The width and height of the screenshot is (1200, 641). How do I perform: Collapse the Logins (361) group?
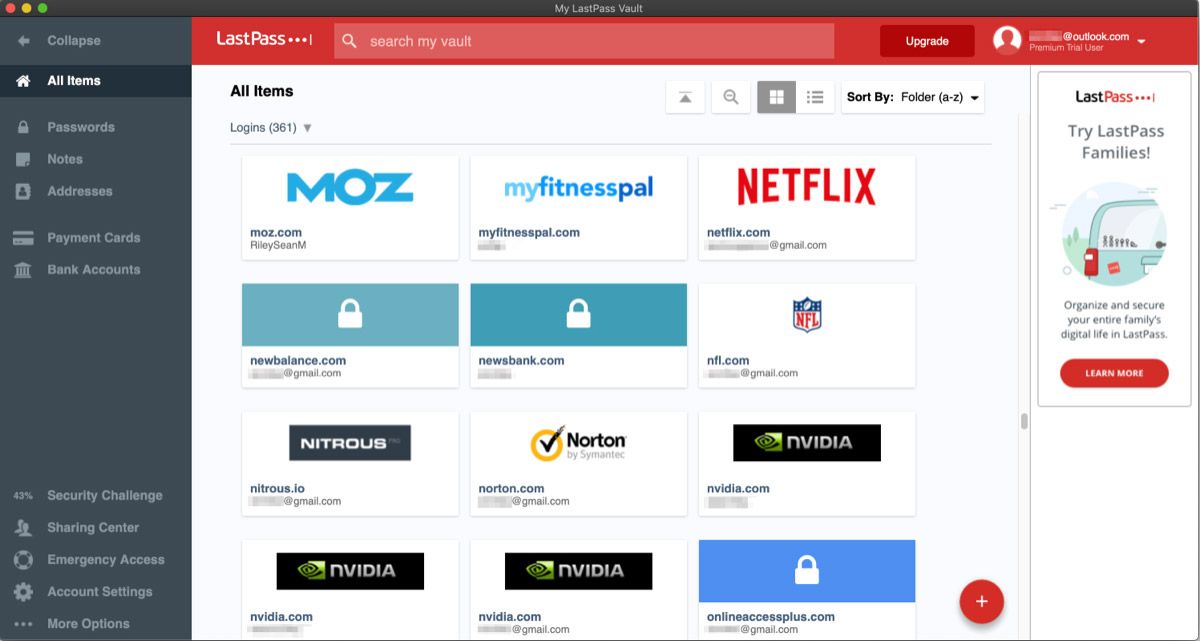click(x=307, y=128)
